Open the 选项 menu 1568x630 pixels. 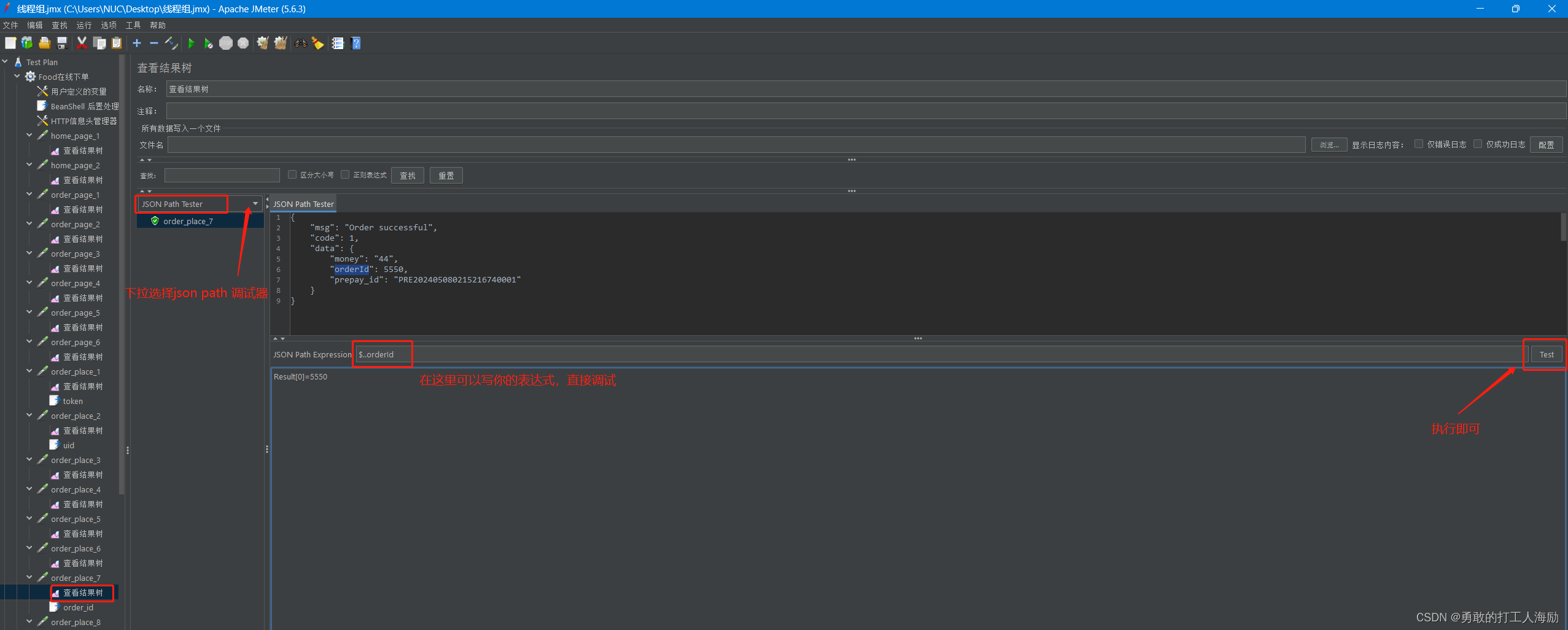coord(109,25)
